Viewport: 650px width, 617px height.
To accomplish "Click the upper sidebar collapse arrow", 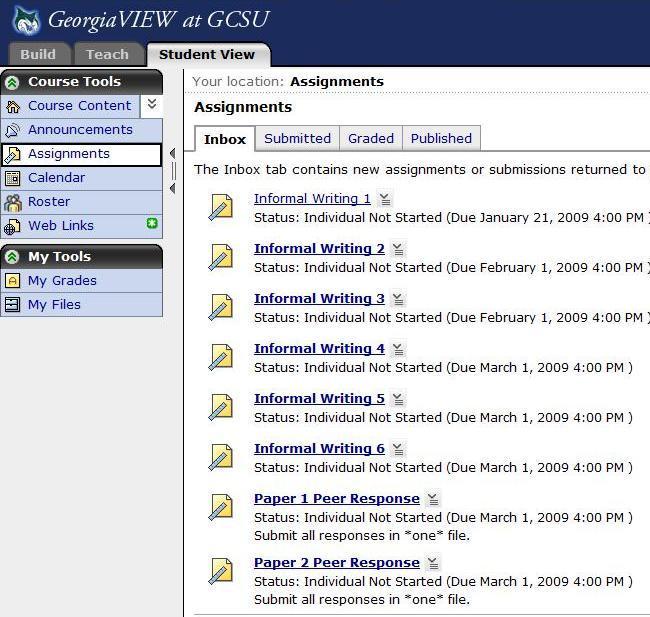I will pos(172,153).
